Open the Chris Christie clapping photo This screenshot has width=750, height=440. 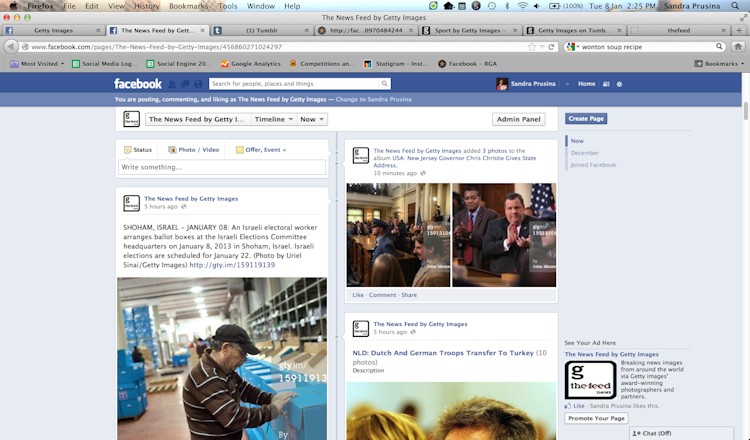tap(504, 235)
